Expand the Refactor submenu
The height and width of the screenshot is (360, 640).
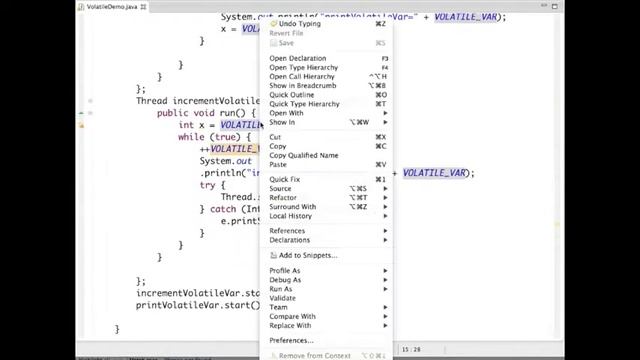pyautogui.click(x=327, y=198)
